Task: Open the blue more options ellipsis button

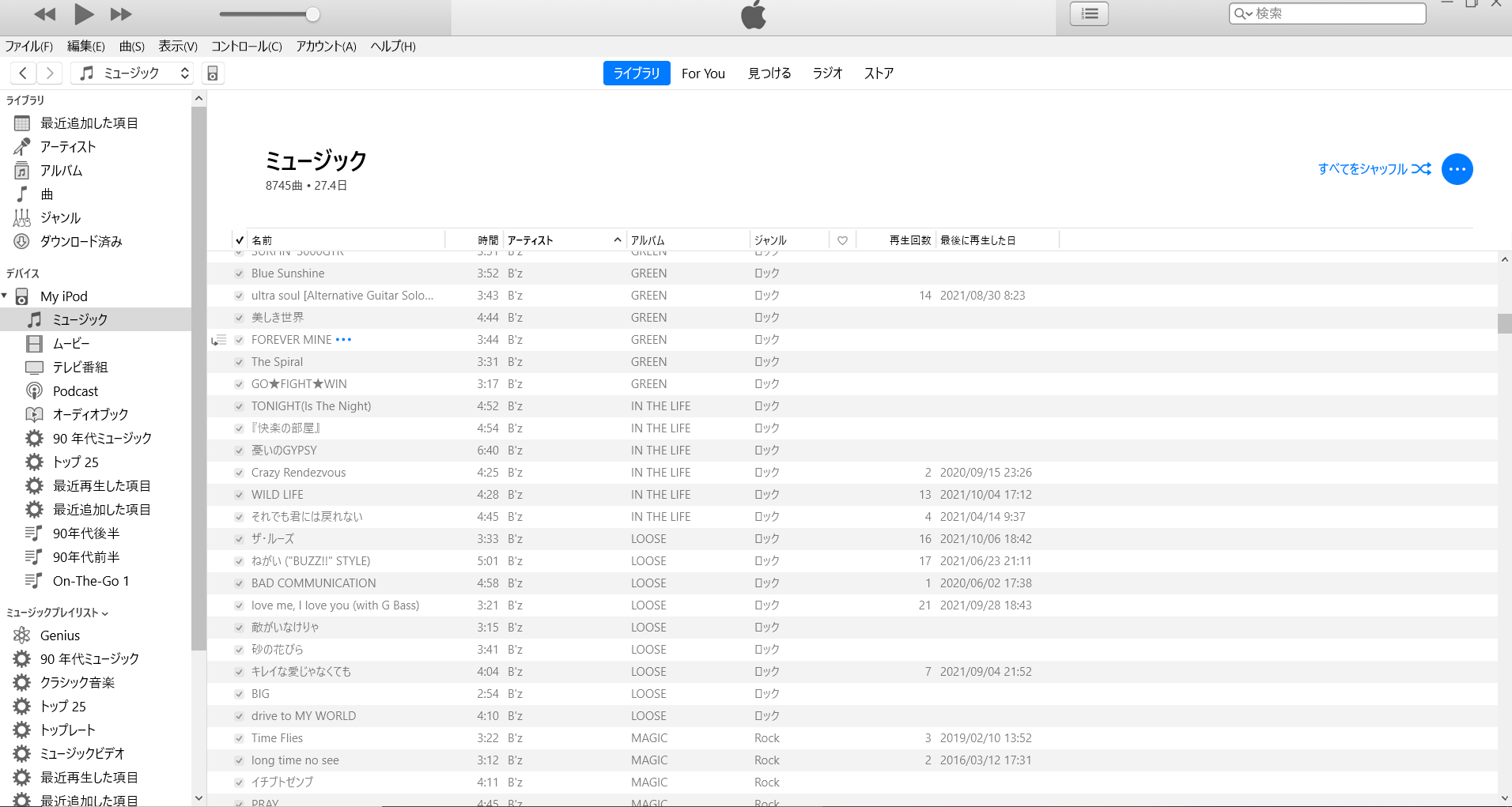Action: coord(1457,168)
